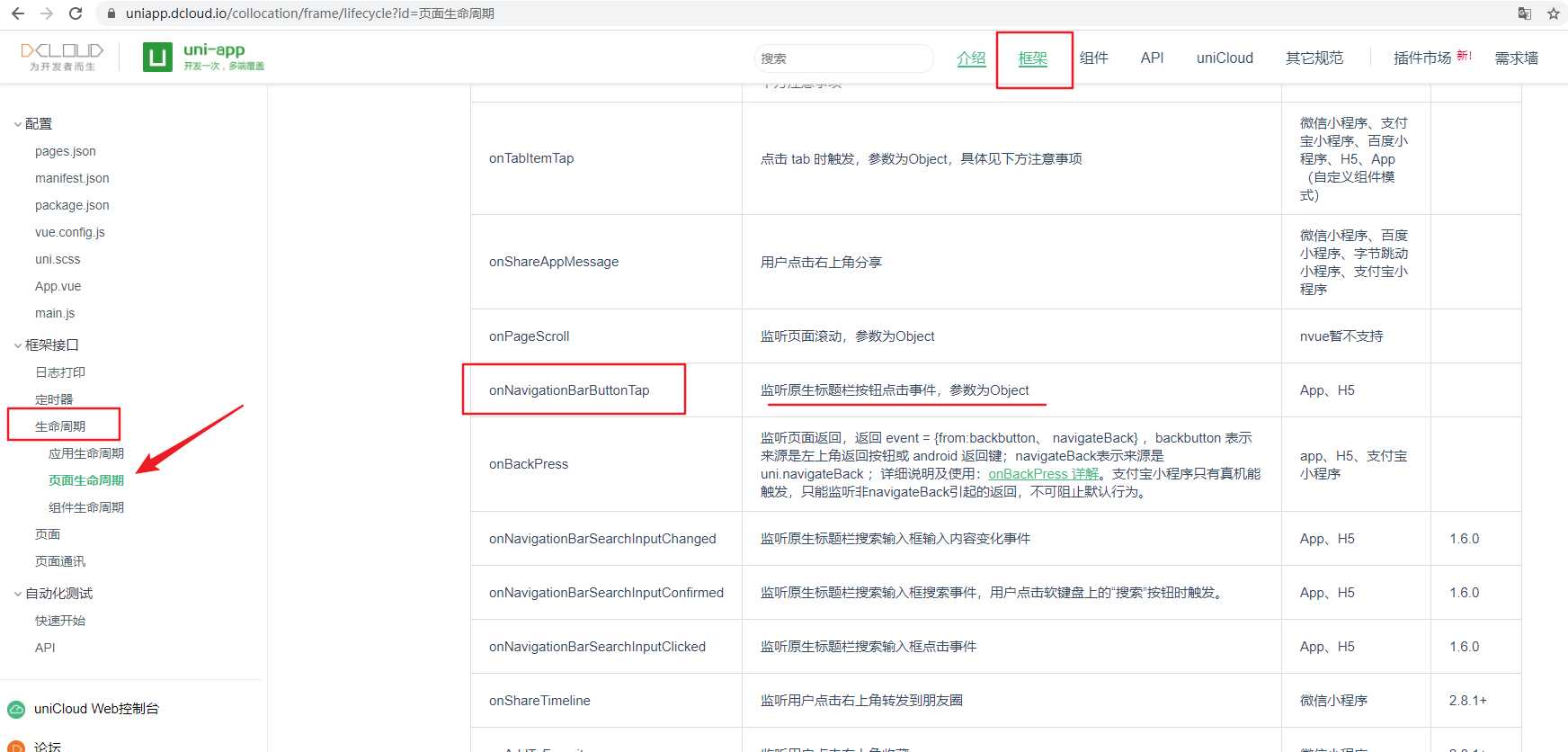The image size is (1568, 752).
Task: Open pages.json in sidebar
Action: [66, 151]
